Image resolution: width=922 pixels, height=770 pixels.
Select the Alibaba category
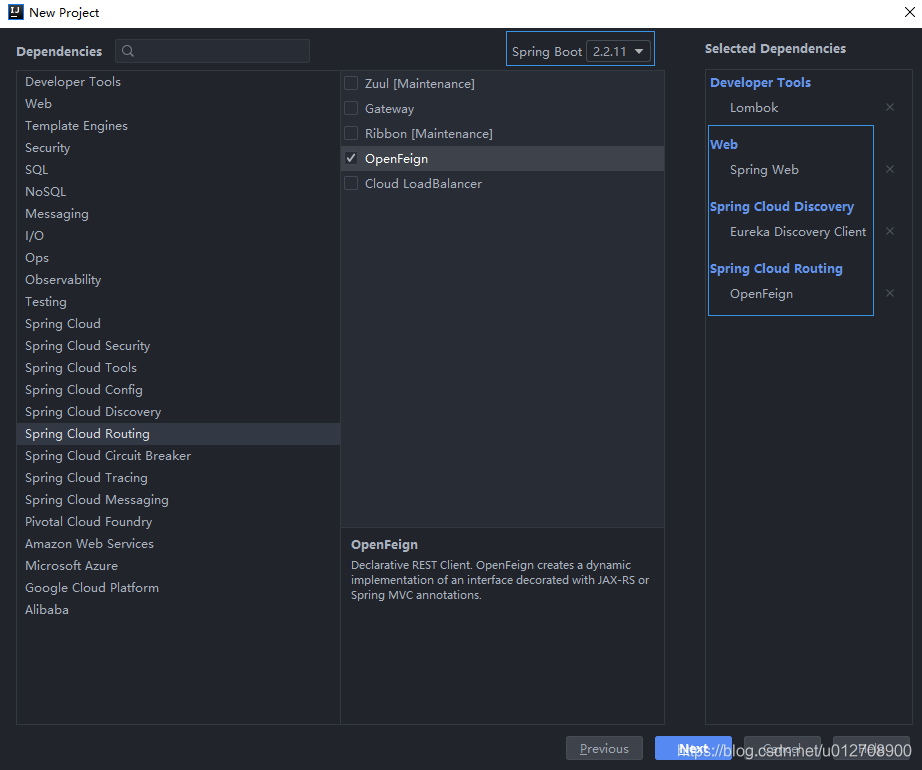tap(178, 610)
